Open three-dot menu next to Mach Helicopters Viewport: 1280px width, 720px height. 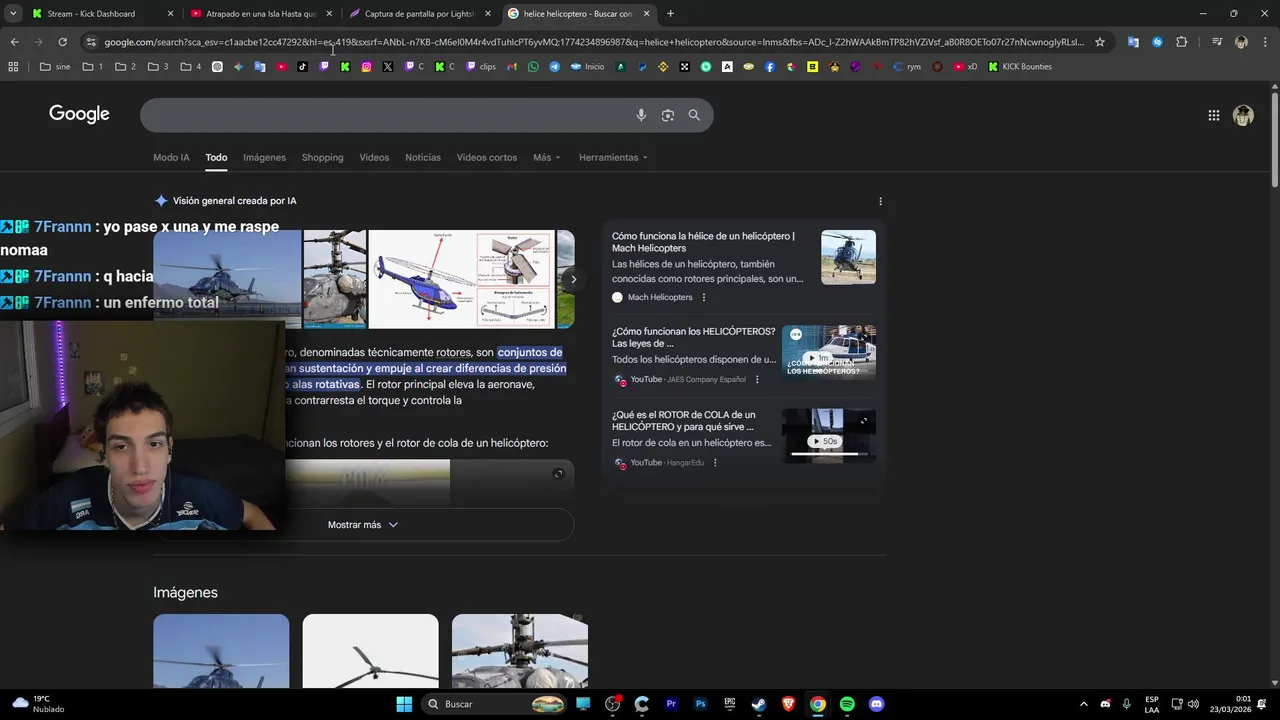pos(704,297)
